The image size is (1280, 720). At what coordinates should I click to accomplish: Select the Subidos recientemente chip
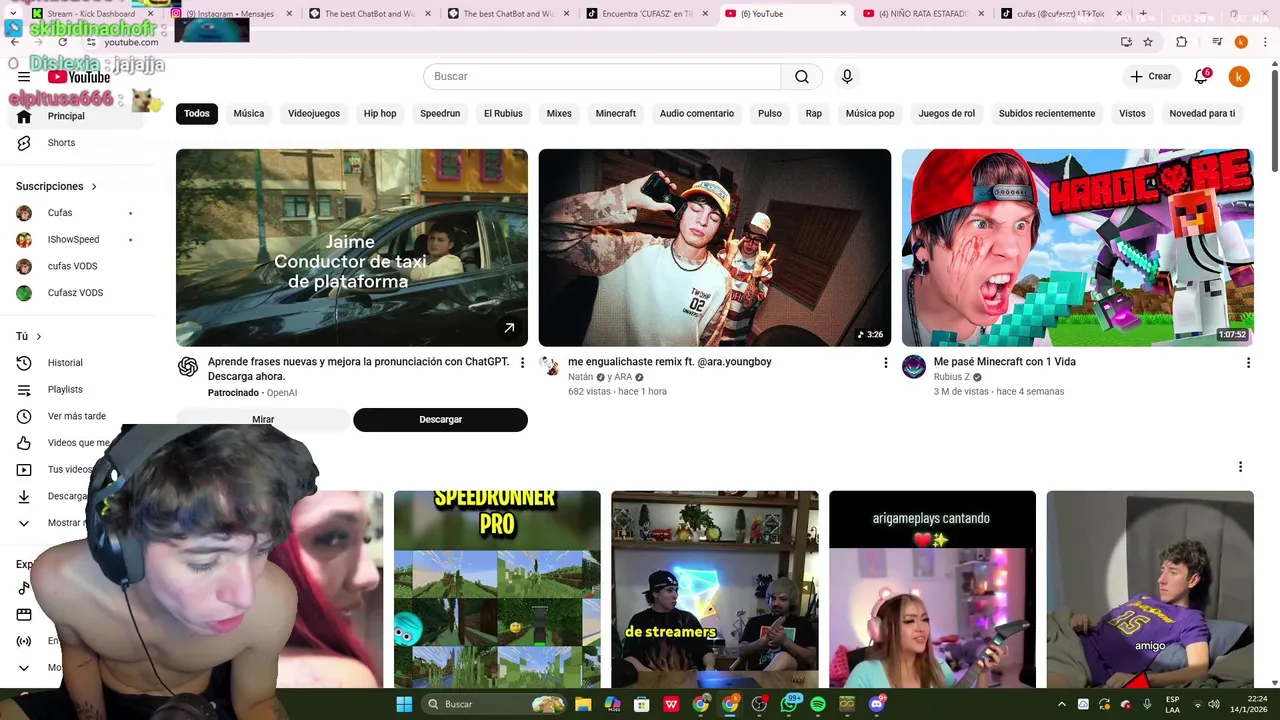click(x=1047, y=114)
